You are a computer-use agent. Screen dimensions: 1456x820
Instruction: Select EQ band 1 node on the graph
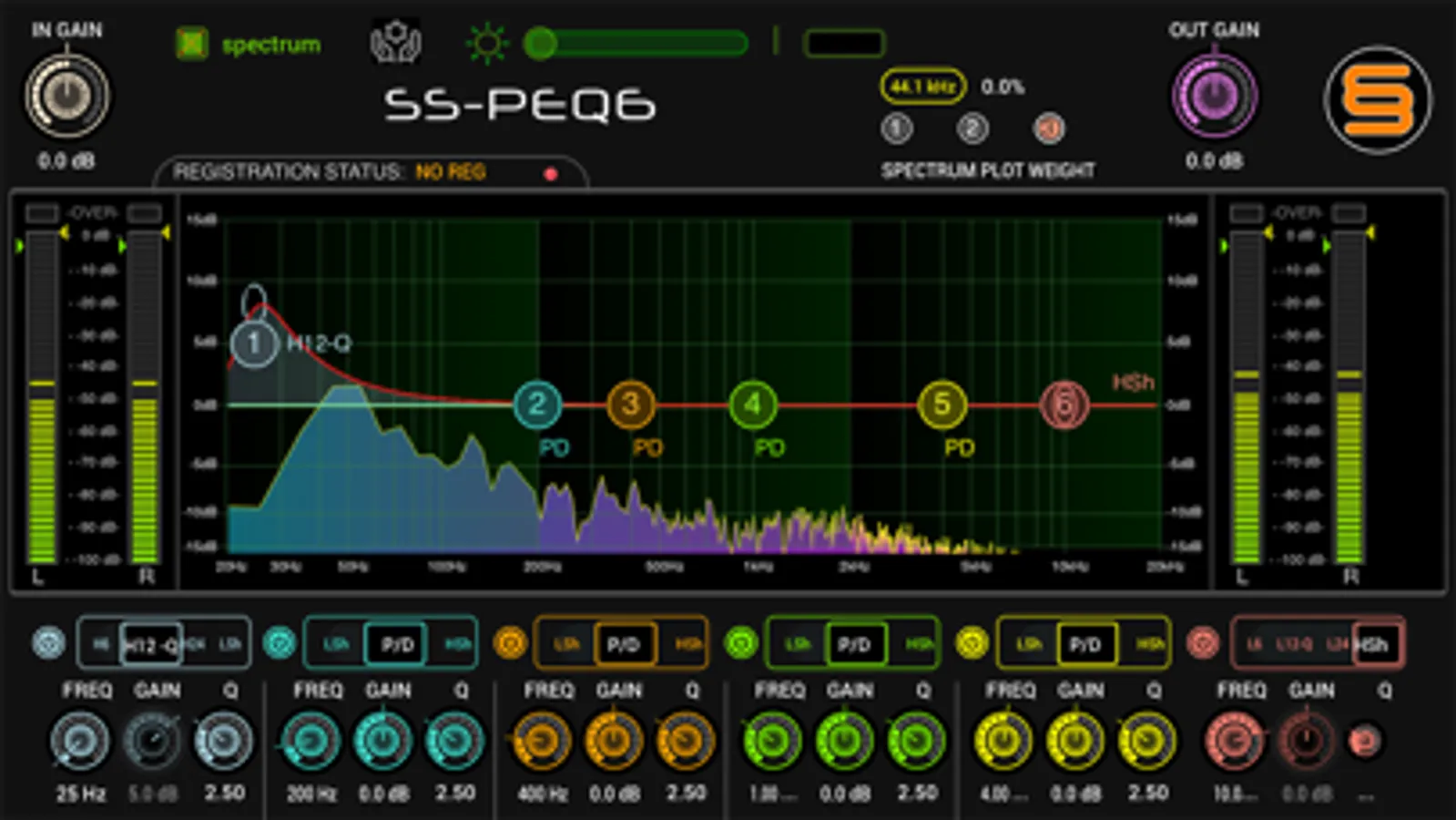tap(253, 343)
